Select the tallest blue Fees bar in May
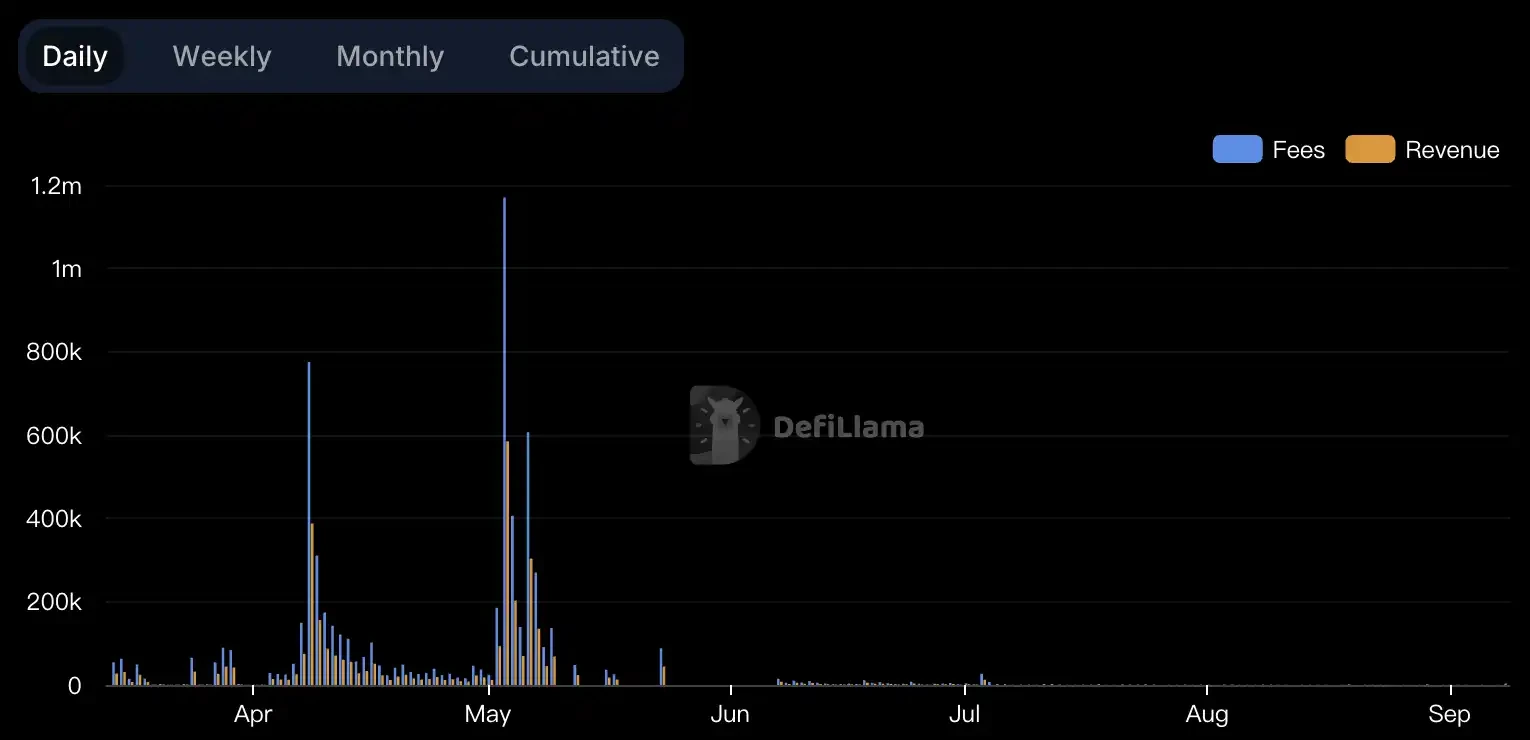This screenshot has width=1530, height=740. [x=504, y=440]
